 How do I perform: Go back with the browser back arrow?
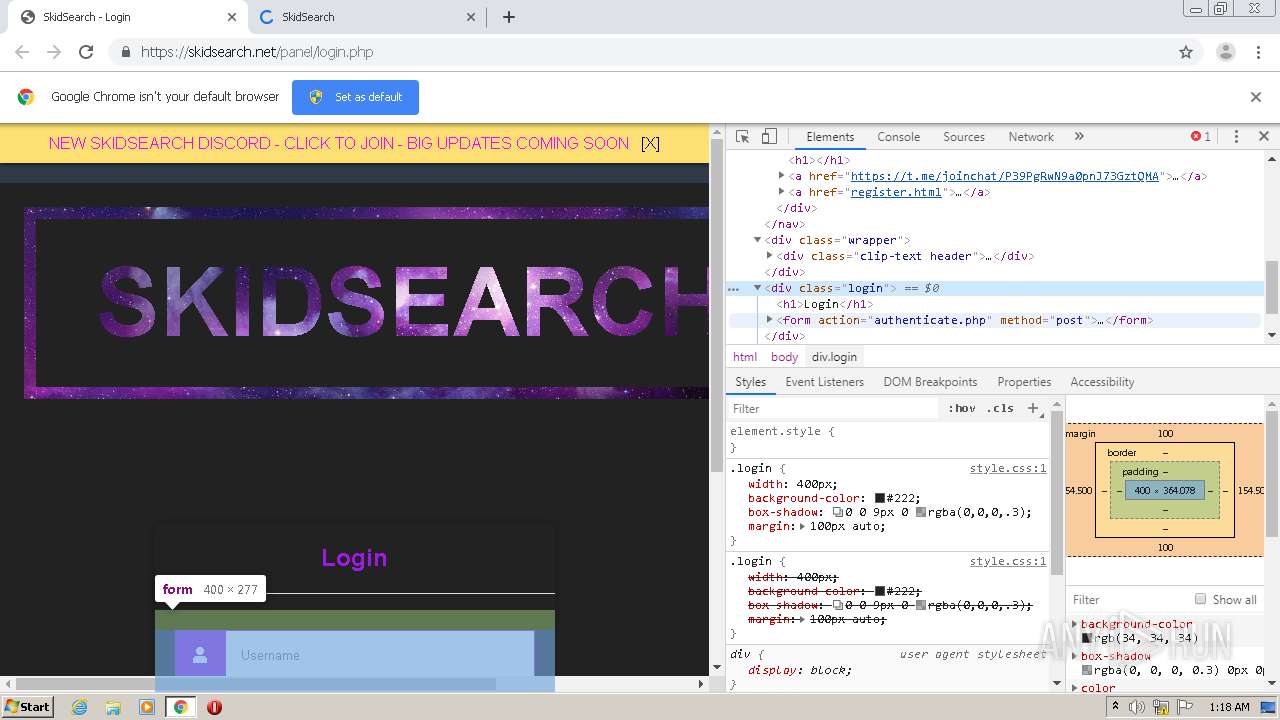click(22, 52)
